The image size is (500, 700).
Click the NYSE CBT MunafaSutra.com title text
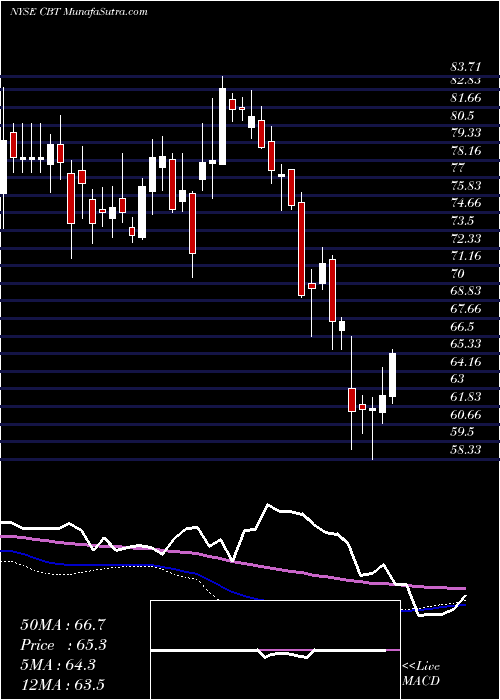pyautogui.click(x=78, y=12)
